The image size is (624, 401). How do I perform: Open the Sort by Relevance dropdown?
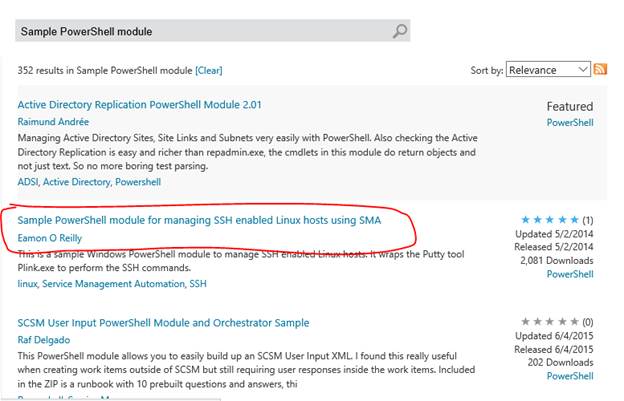click(x=548, y=70)
